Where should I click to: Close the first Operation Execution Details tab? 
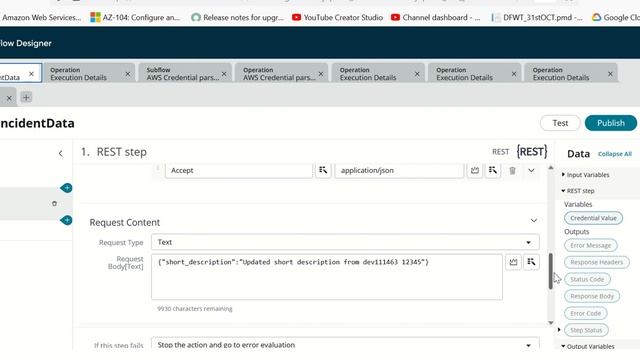(128, 74)
